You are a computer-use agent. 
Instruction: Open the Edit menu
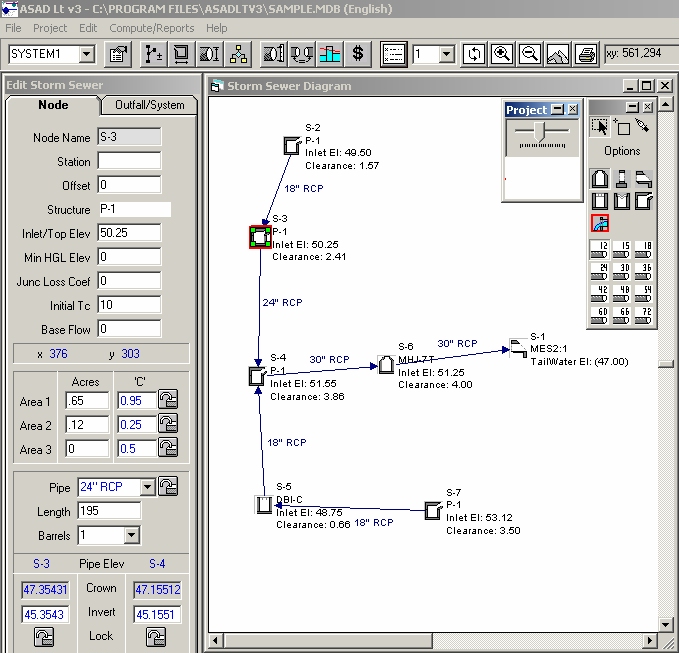[x=88, y=28]
